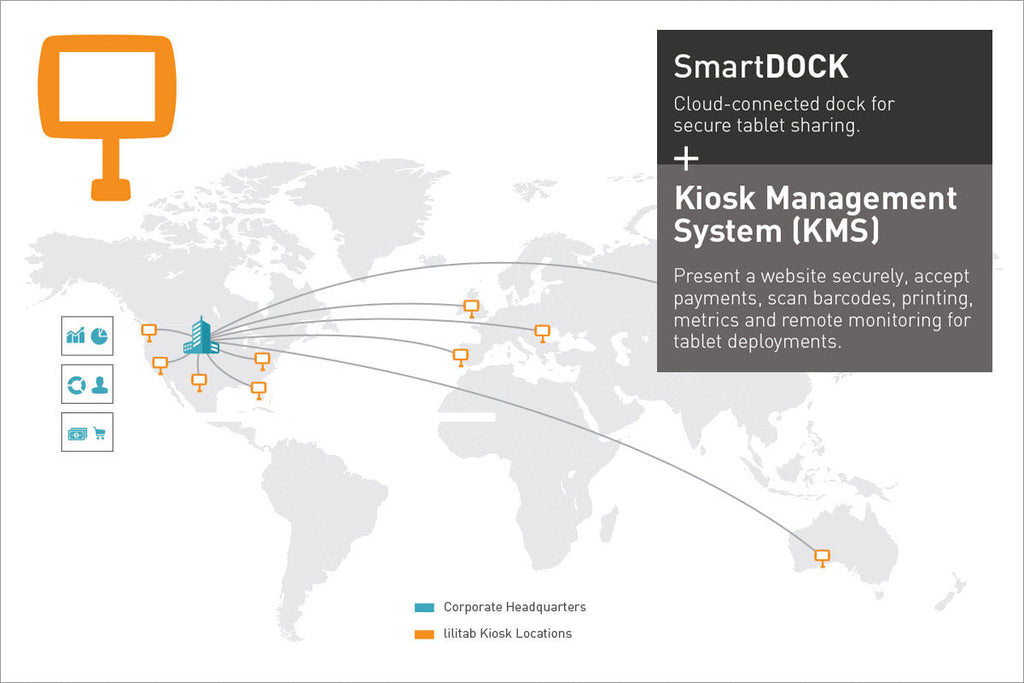Click the large orange tablet kiosk icon
This screenshot has height=683, width=1024.
(x=108, y=118)
